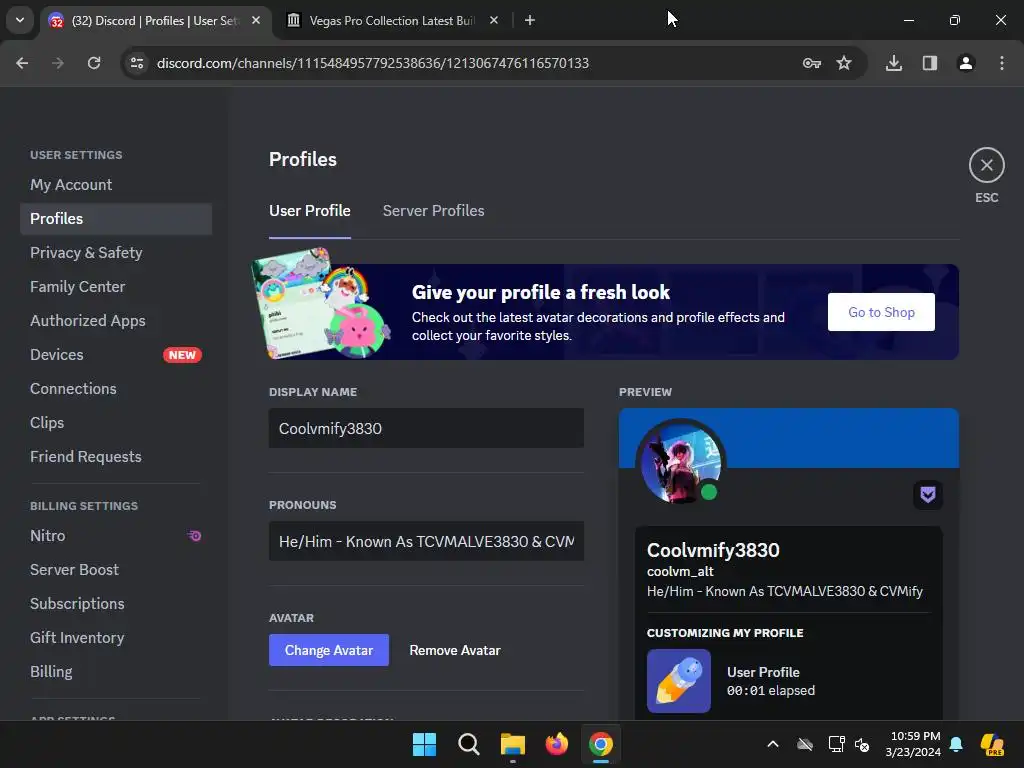Open Connections settings
The image size is (1024, 768).
tap(116, 389)
